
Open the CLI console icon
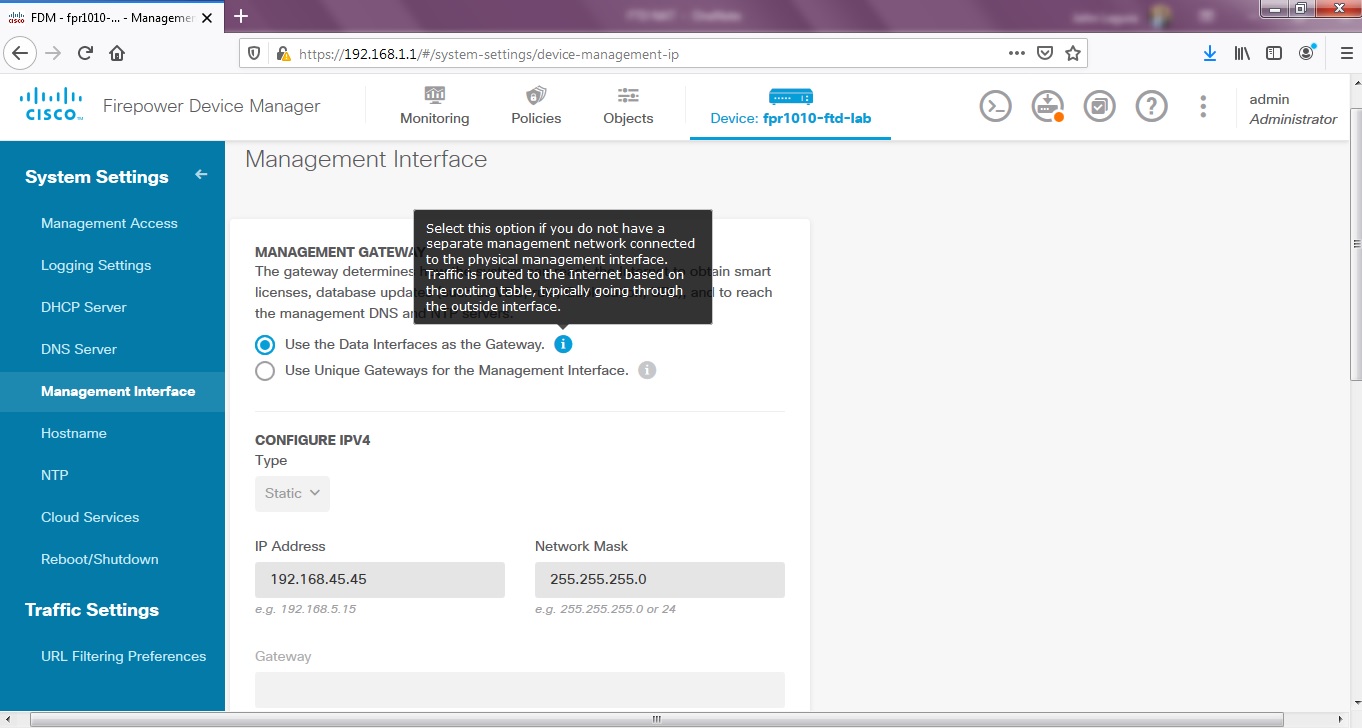pos(995,106)
